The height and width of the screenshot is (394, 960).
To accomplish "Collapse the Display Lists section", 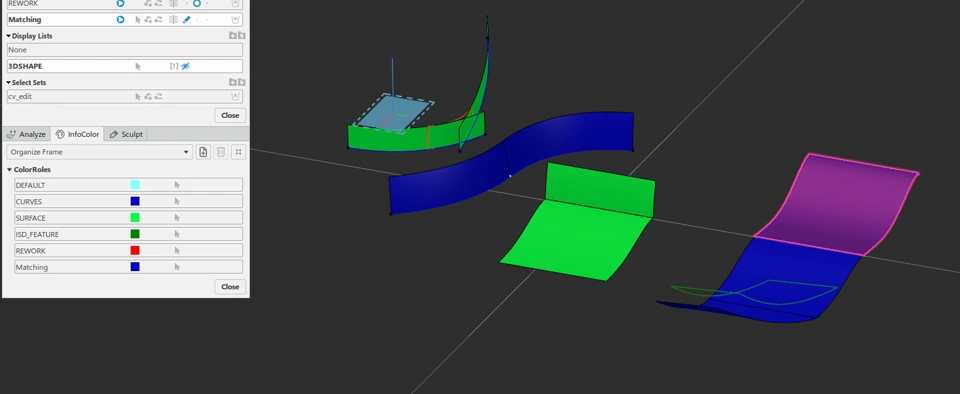I will [9, 35].
